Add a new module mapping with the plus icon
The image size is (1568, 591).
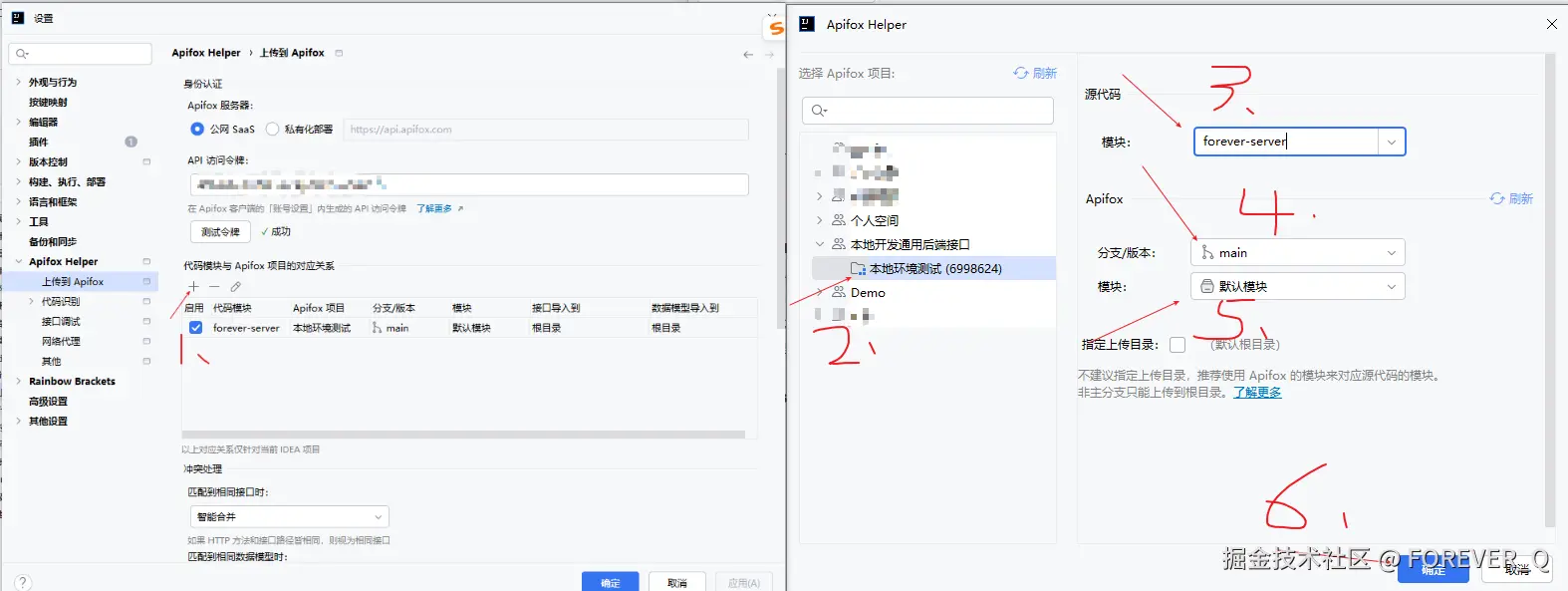tap(193, 287)
